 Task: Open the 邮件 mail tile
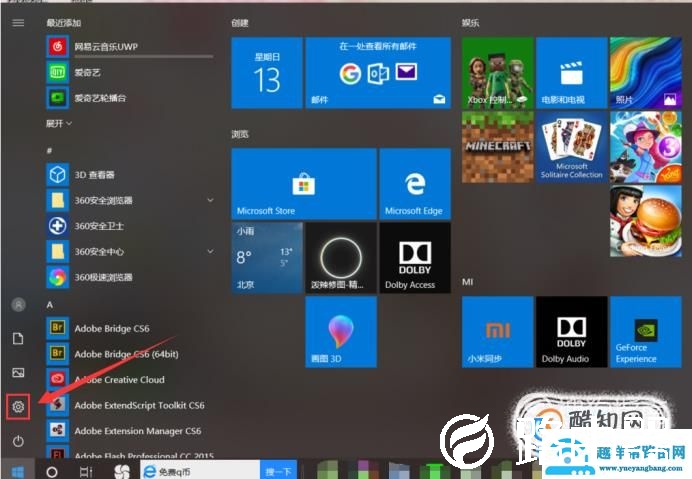(x=378, y=73)
